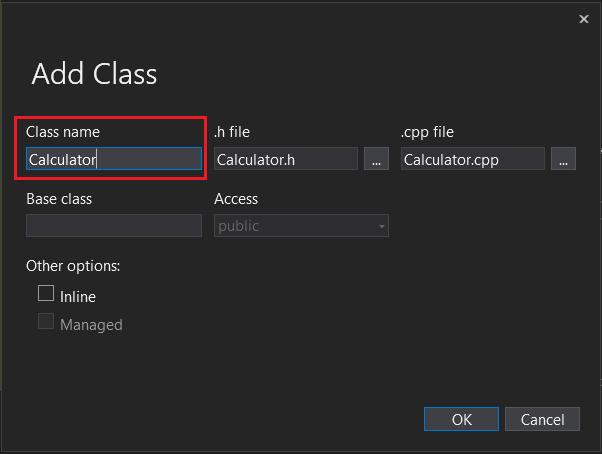Expand the Access dropdown arrow

click(x=381, y=226)
